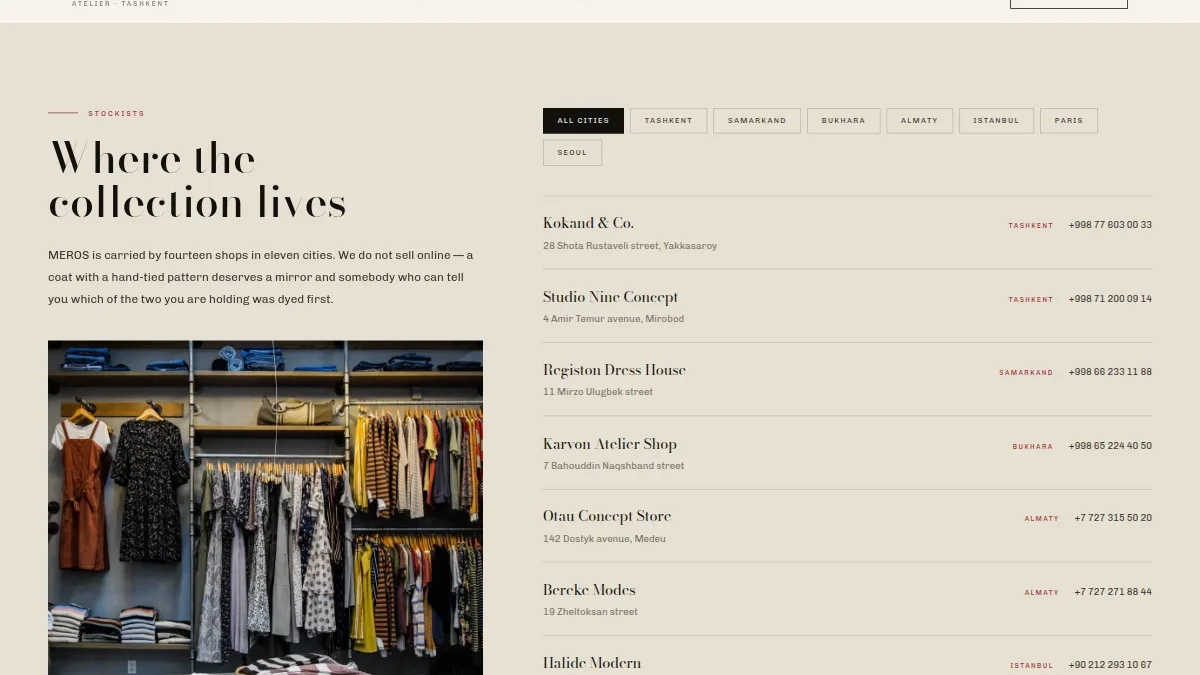The width and height of the screenshot is (1200, 675).
Task: Click the Atelier · Tashkent header logo text
Action: (120, 4)
